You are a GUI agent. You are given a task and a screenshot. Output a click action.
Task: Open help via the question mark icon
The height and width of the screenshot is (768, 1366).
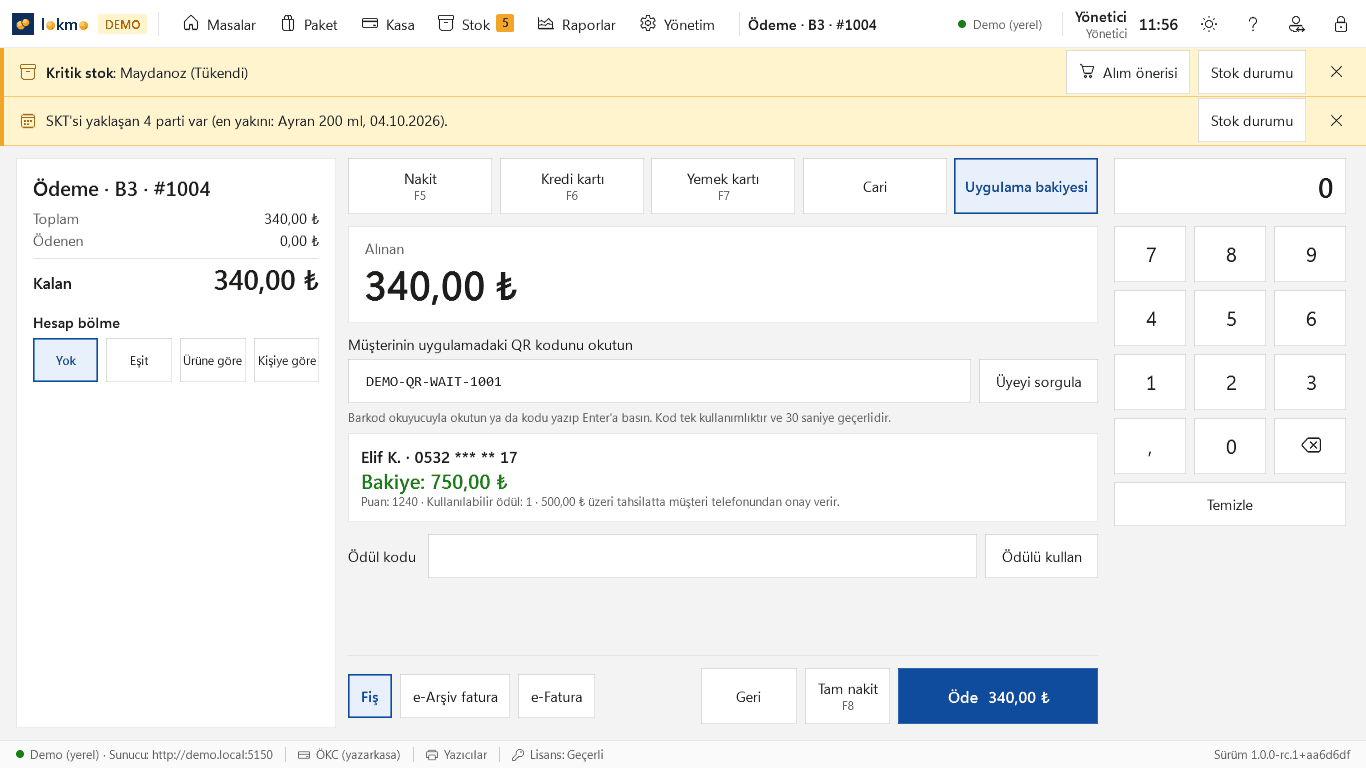click(x=1253, y=24)
